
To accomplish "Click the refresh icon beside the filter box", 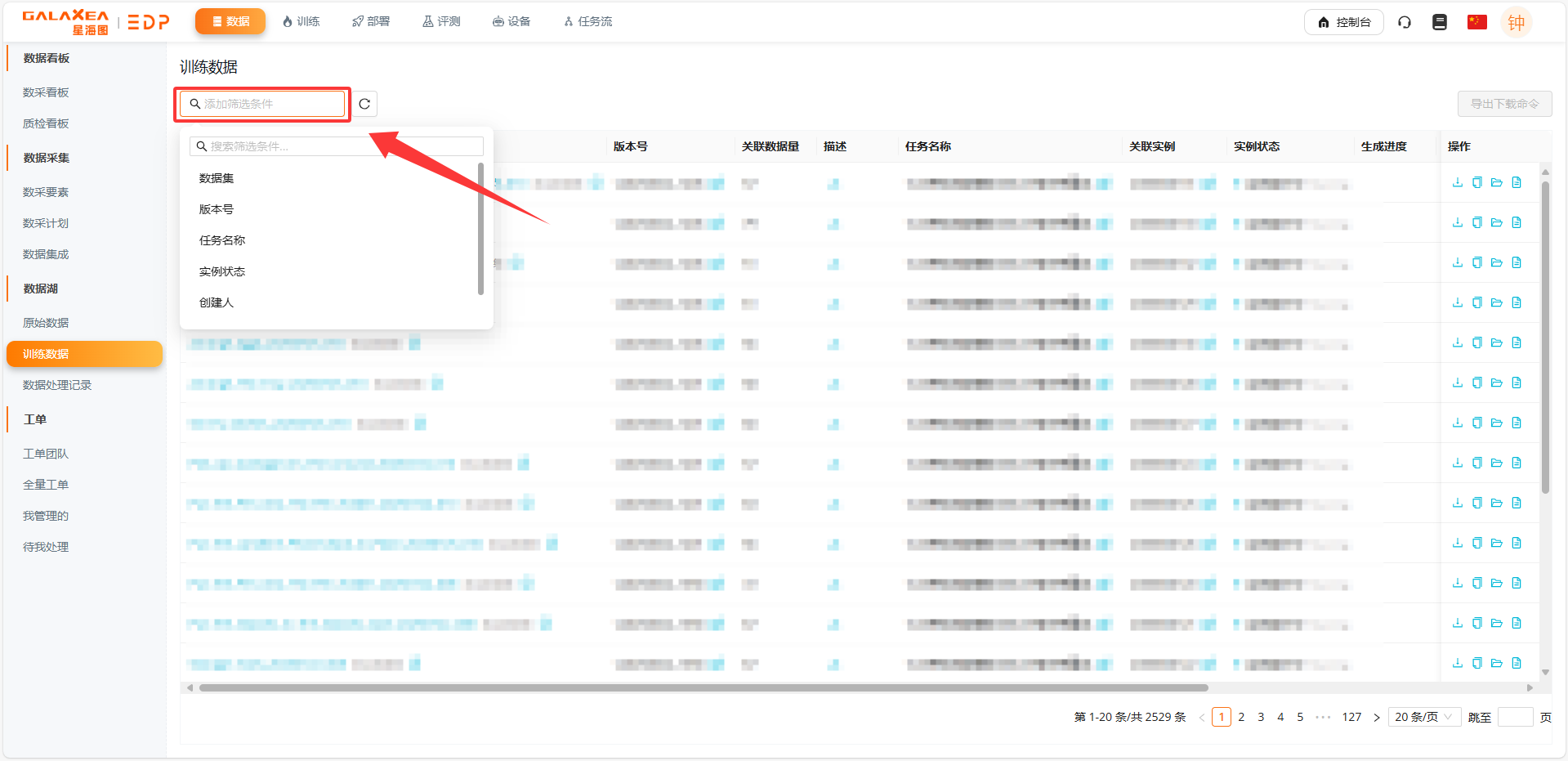I will 364,104.
